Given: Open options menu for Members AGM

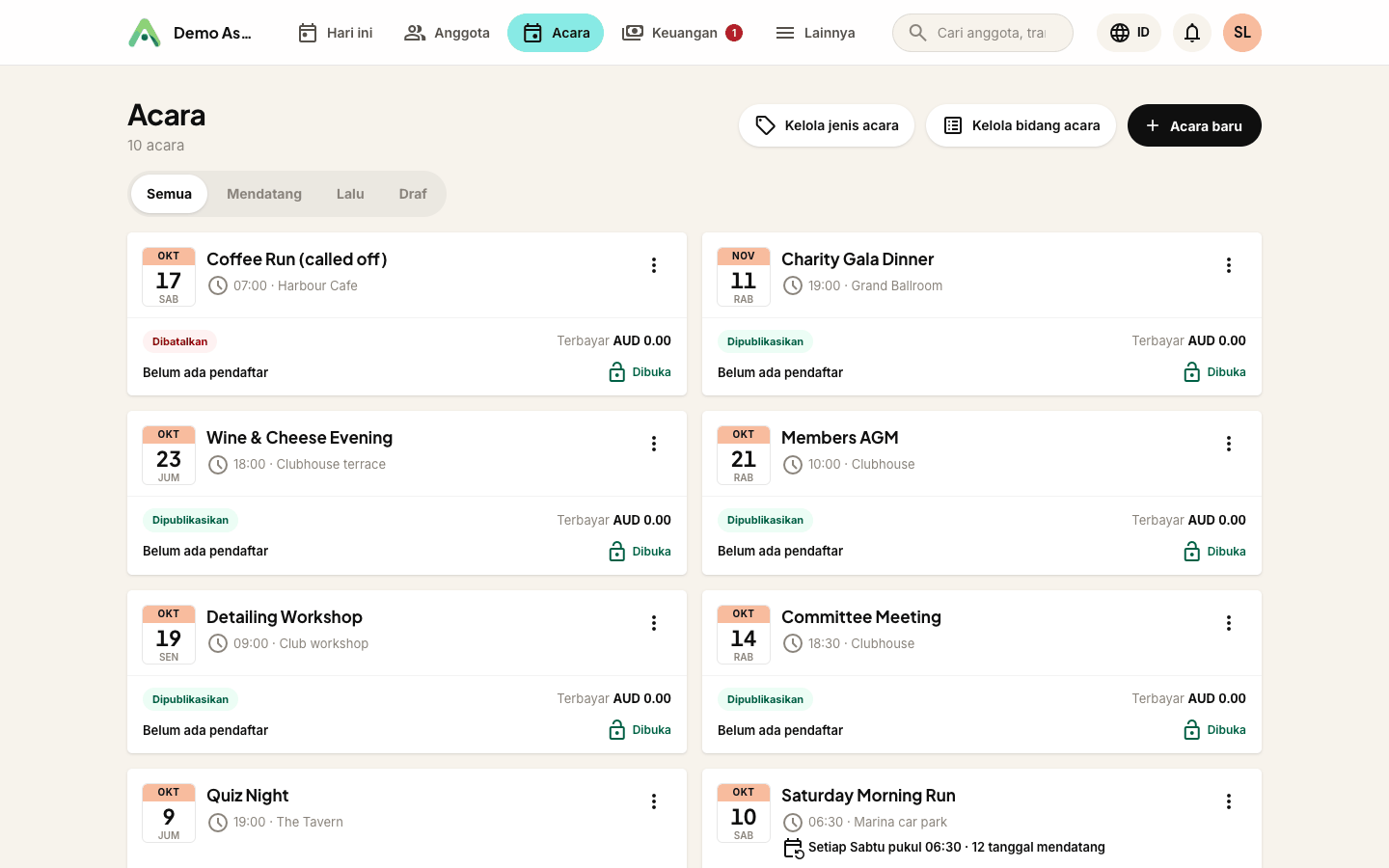Looking at the screenshot, I should click(1229, 444).
